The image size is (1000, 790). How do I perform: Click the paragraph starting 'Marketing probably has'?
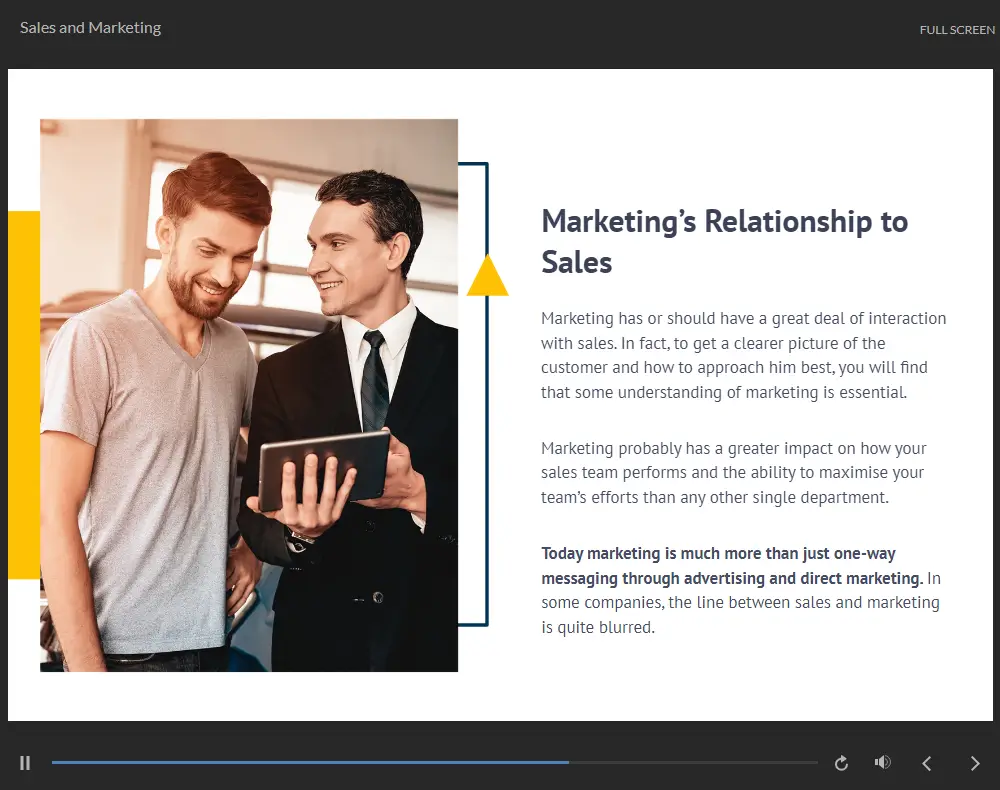tap(732, 472)
